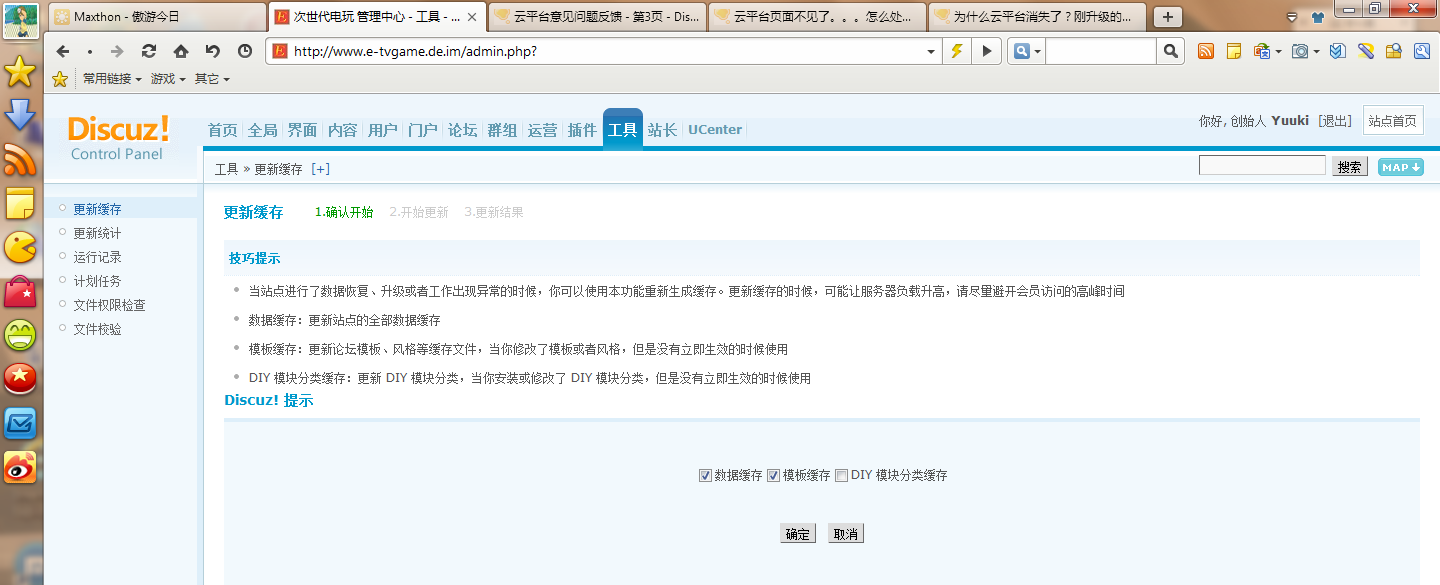The width and height of the screenshot is (1440, 585).
Task: Click the 确定 confirm button
Action: (798, 534)
